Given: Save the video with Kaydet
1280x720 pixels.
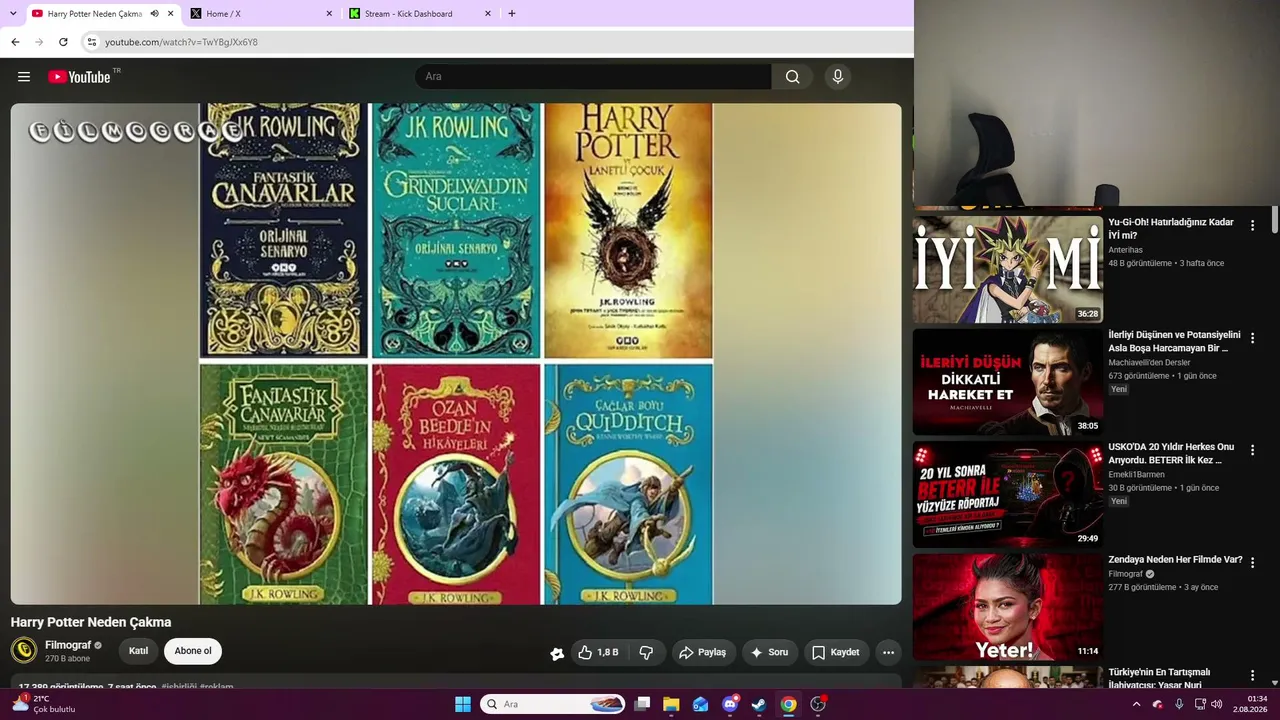Looking at the screenshot, I should [836, 652].
